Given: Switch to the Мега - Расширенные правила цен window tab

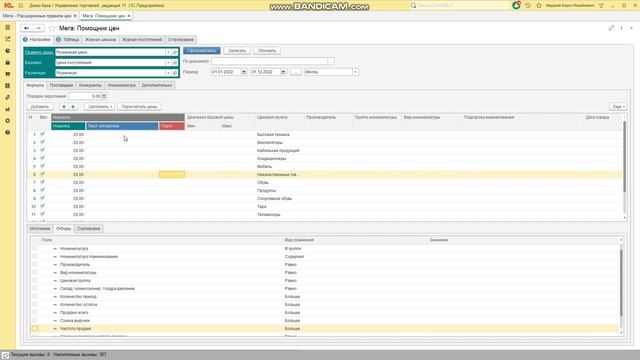Looking at the screenshot, I should click(x=39, y=16).
